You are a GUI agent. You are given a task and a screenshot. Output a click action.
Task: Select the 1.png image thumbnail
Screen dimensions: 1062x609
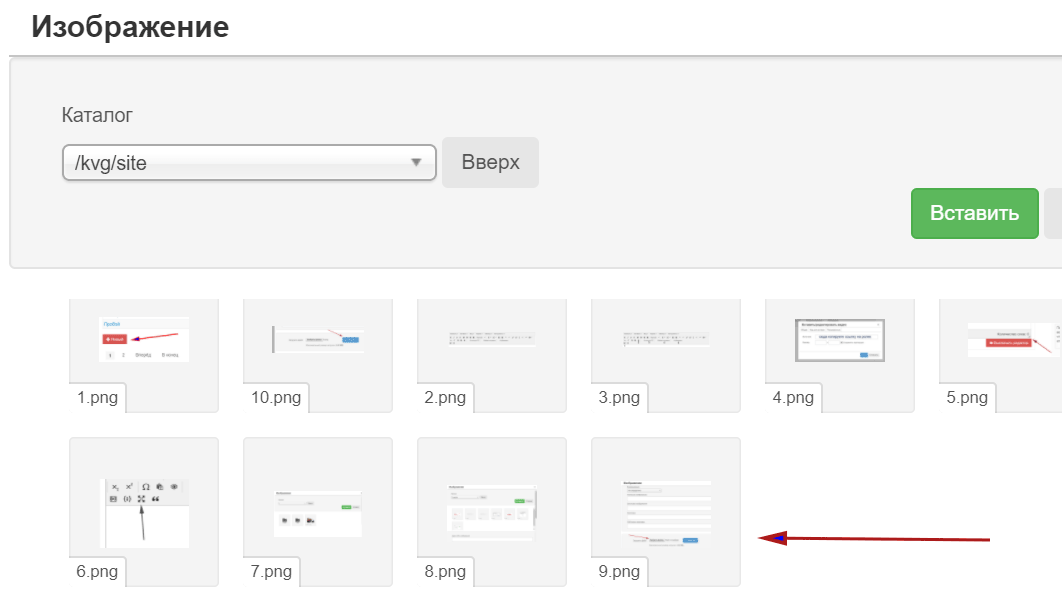click(144, 340)
